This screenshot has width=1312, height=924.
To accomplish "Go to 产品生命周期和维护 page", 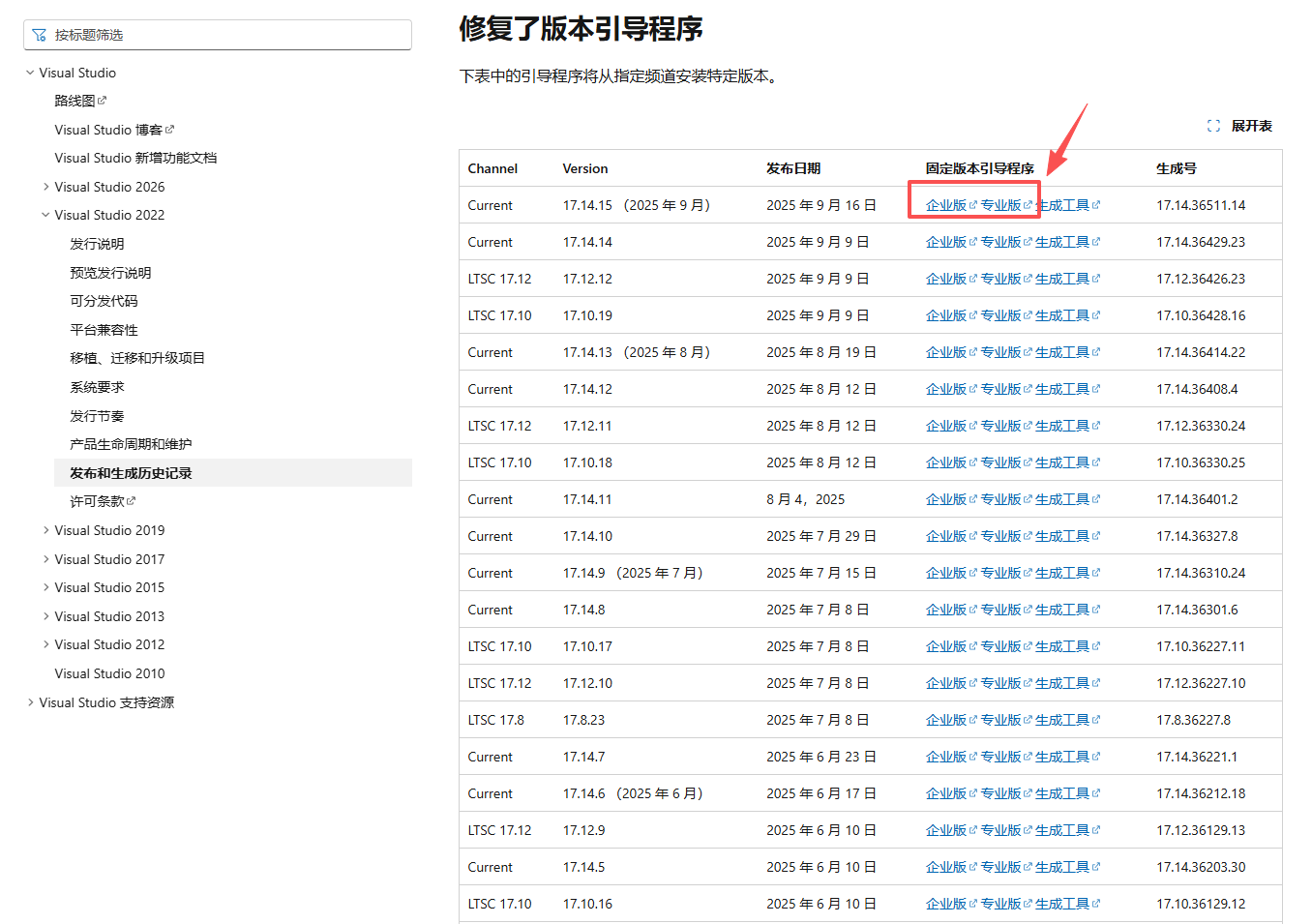I will point(131,444).
